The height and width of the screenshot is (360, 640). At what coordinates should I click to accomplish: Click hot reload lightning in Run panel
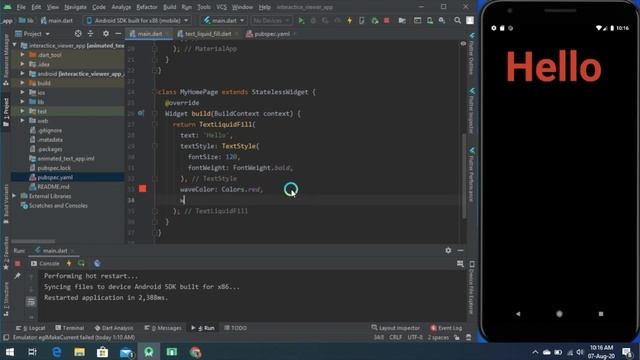tap(69, 264)
